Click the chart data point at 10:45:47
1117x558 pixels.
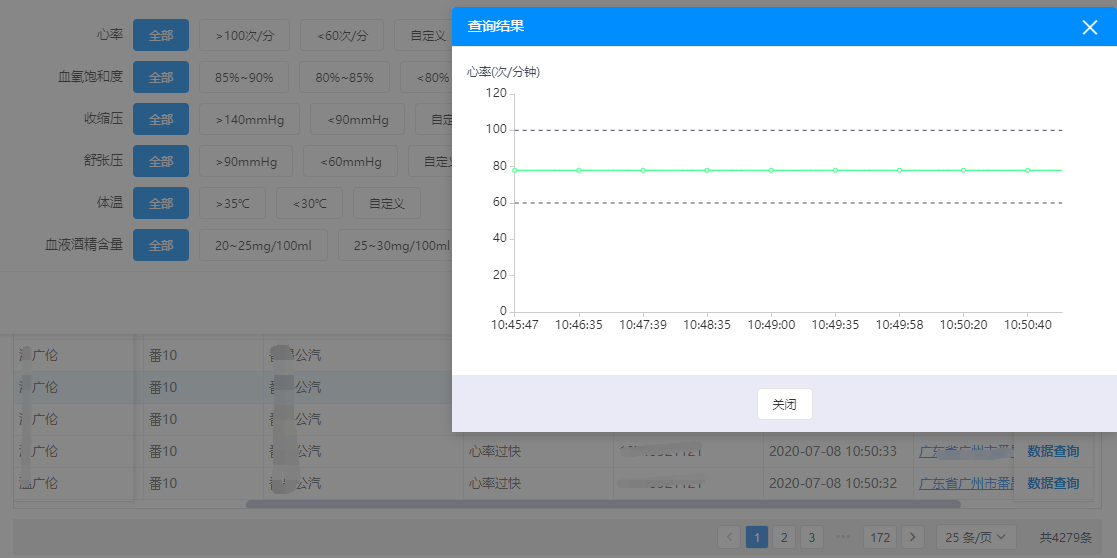coord(514,170)
